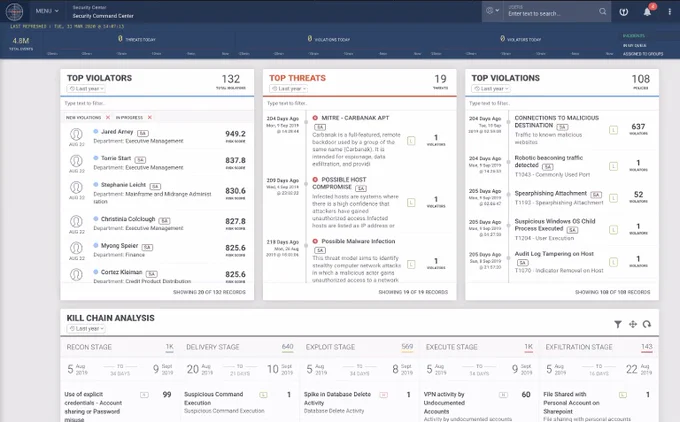Open Spike in Database Delete Activity item

(337, 398)
